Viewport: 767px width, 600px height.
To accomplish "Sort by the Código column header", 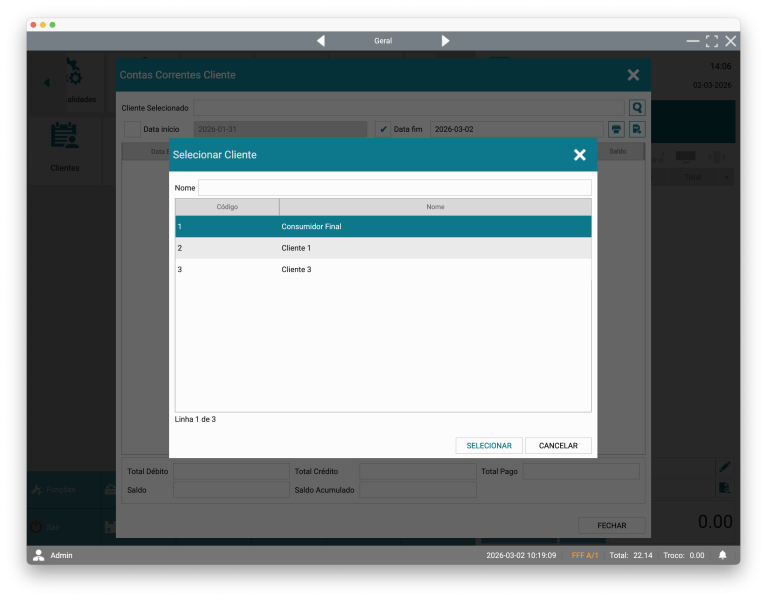I will pyautogui.click(x=227, y=207).
